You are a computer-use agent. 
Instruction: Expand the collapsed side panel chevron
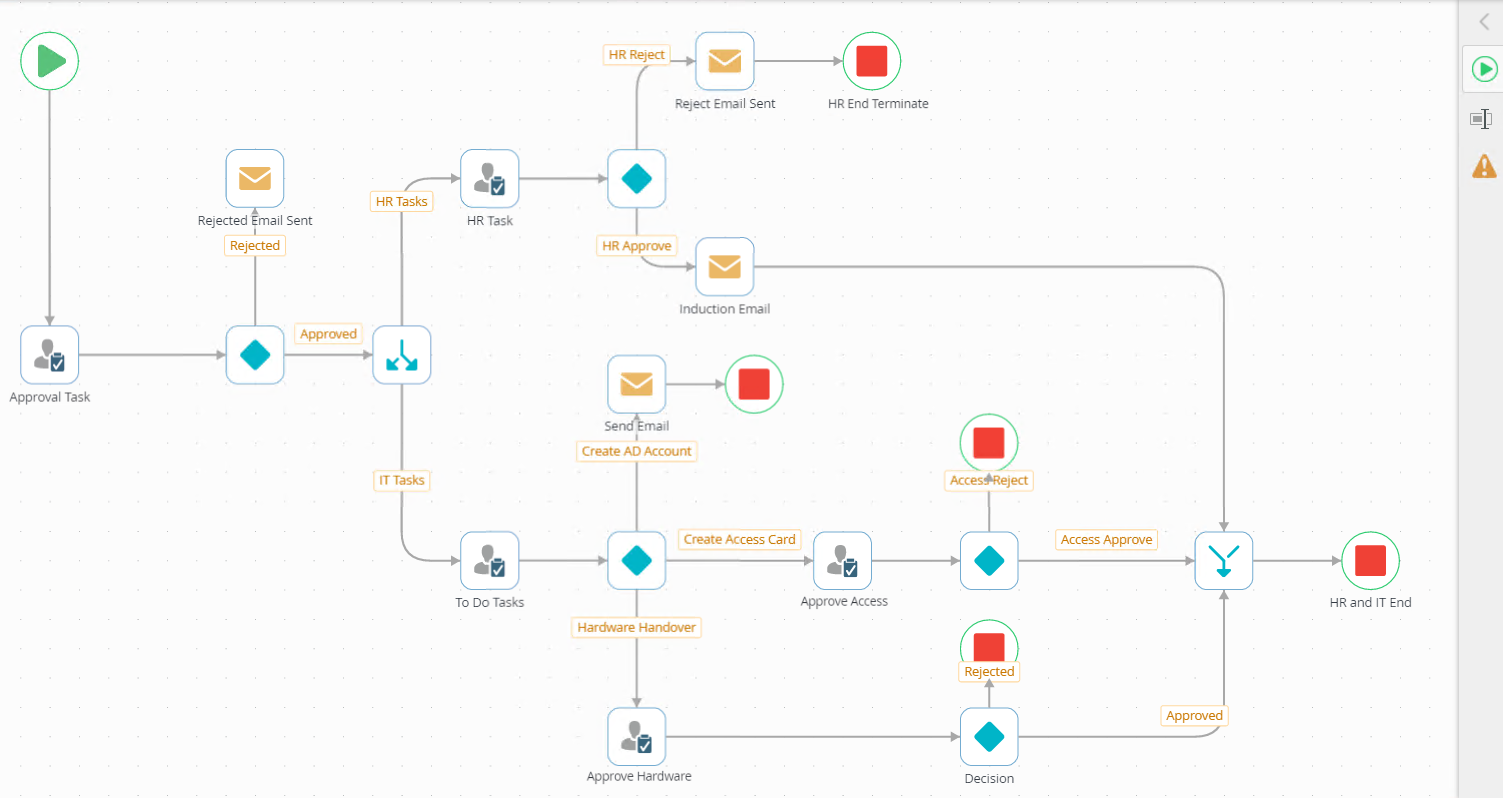pyautogui.click(x=1484, y=22)
